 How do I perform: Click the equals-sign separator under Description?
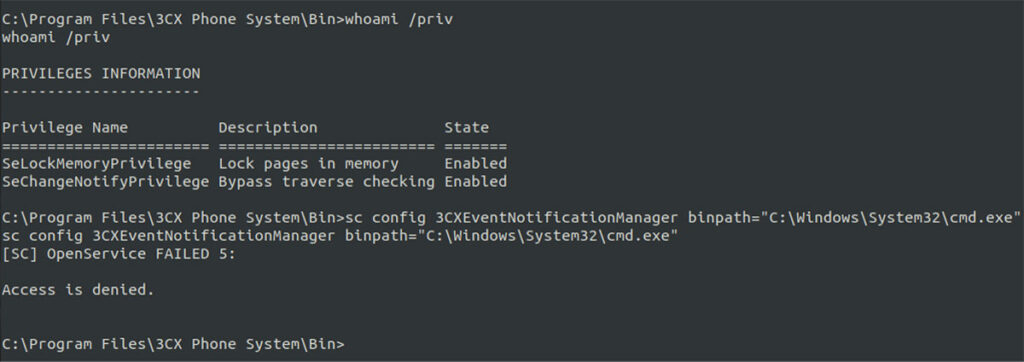click(x=327, y=146)
